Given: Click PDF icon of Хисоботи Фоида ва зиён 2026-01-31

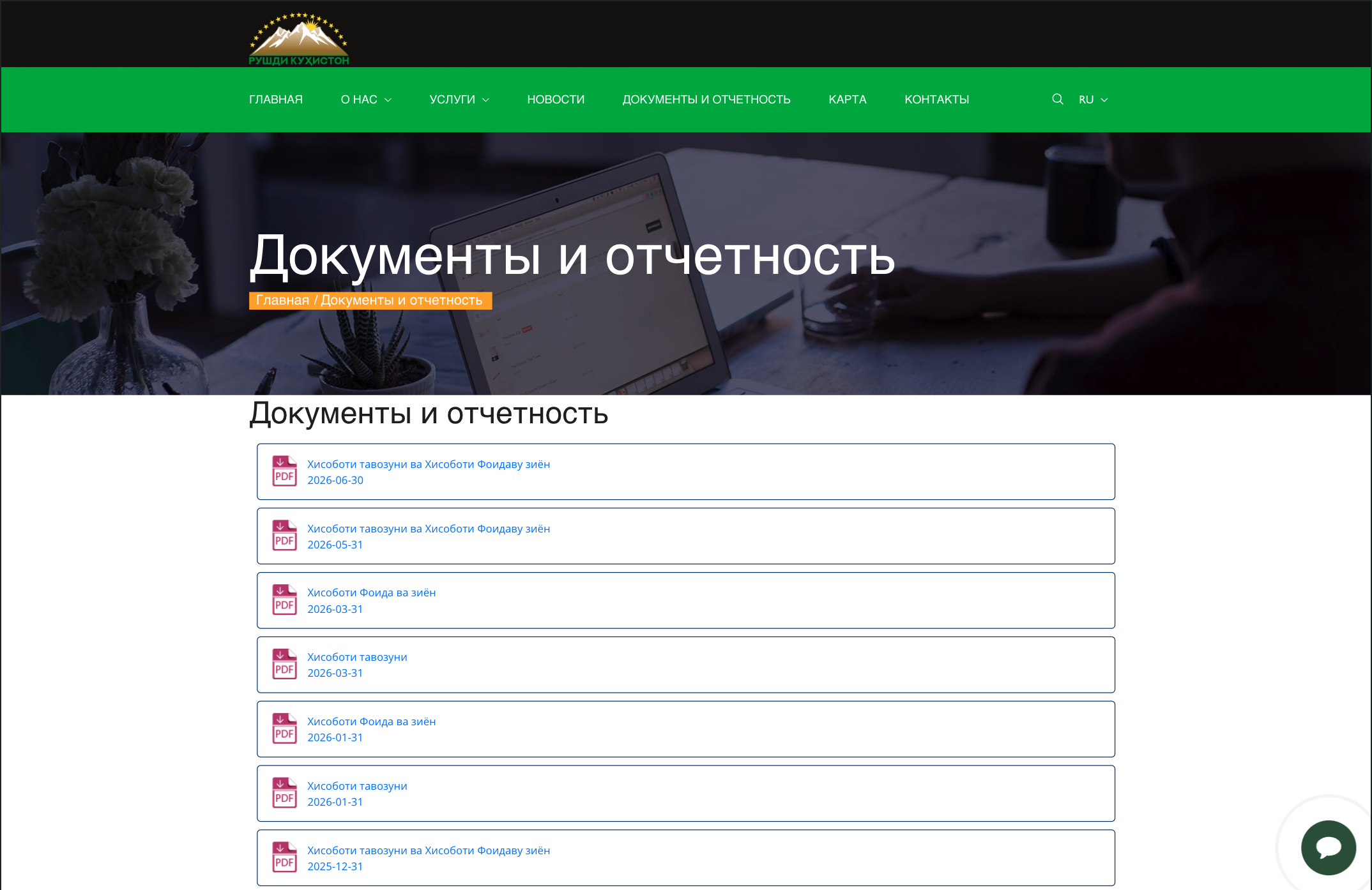Looking at the screenshot, I should pos(284,728).
